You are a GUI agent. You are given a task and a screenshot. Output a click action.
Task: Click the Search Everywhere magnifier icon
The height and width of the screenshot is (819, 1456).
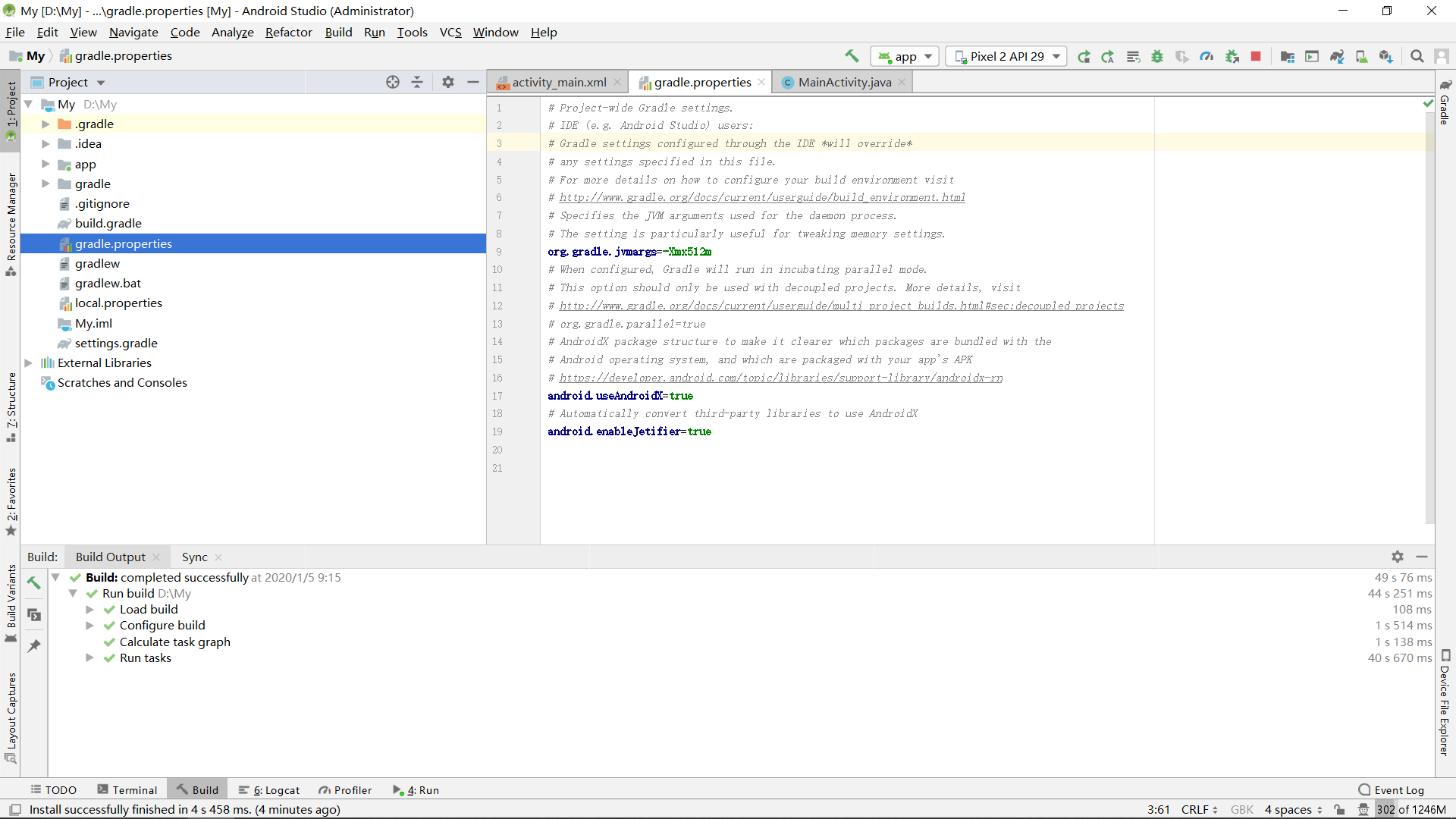[x=1417, y=56]
